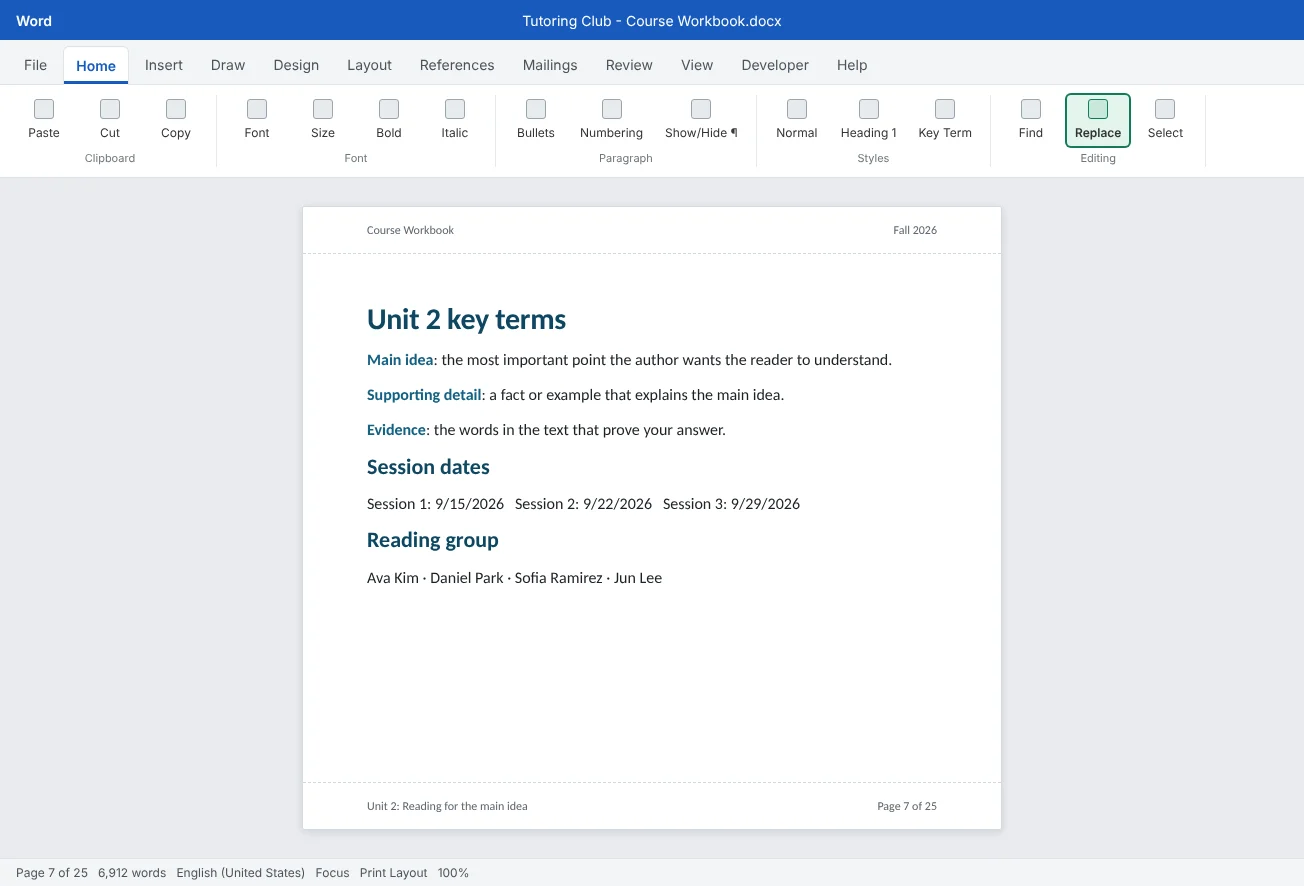The width and height of the screenshot is (1304, 886).
Task: Click English (United States) language indicator
Action: coord(240,873)
